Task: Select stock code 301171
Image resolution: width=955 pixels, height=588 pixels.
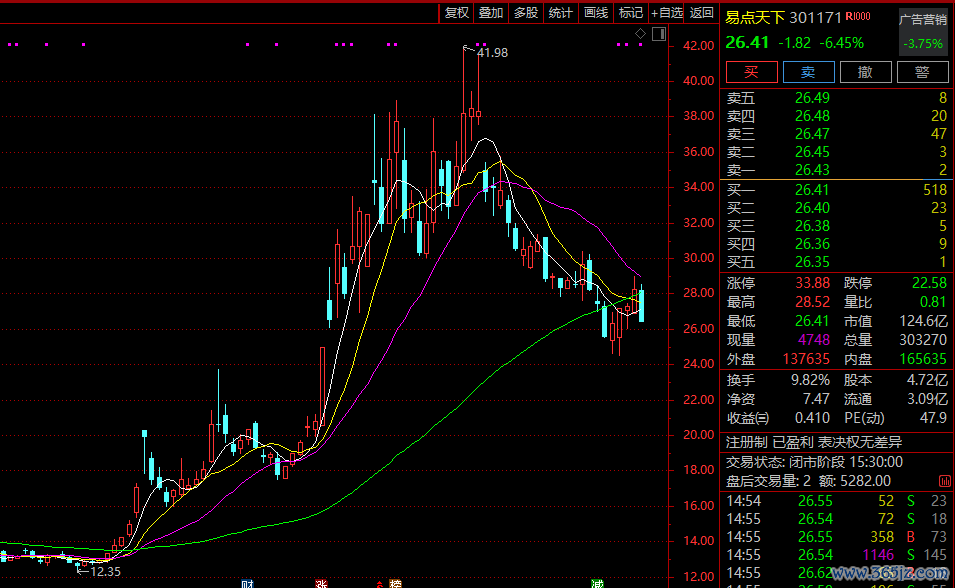Action: coord(816,18)
